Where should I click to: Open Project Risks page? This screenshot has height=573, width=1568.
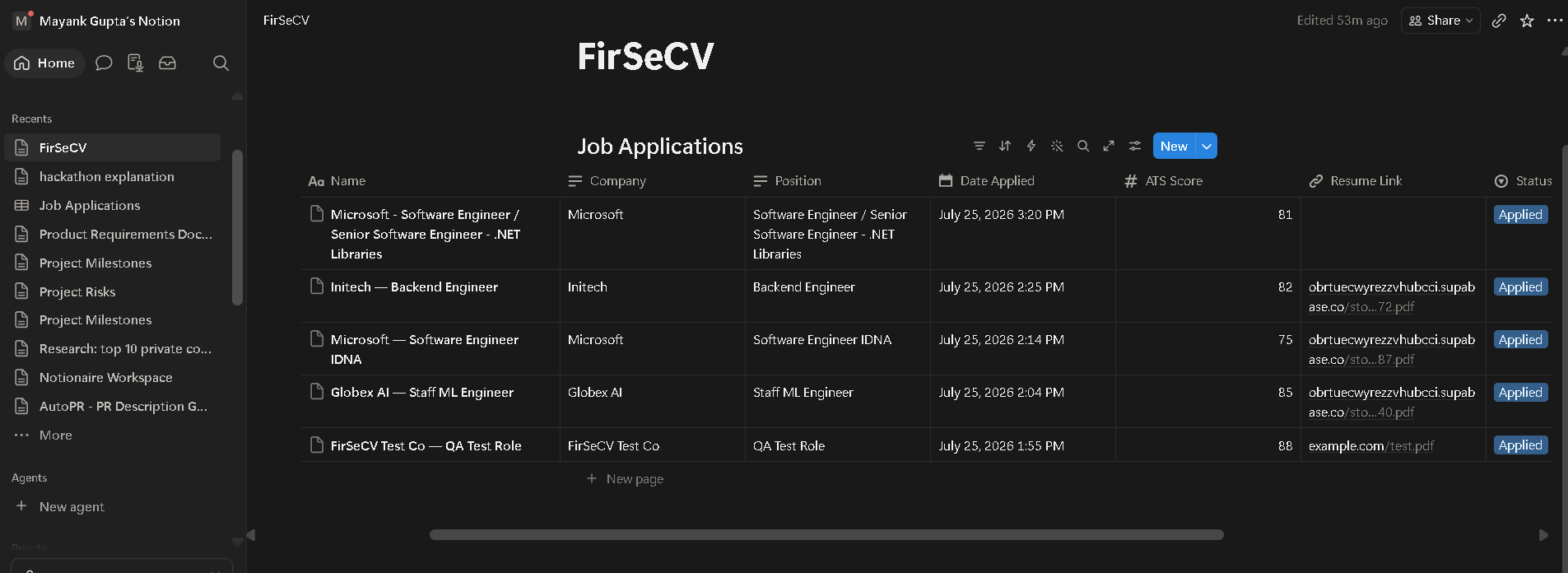click(113, 291)
